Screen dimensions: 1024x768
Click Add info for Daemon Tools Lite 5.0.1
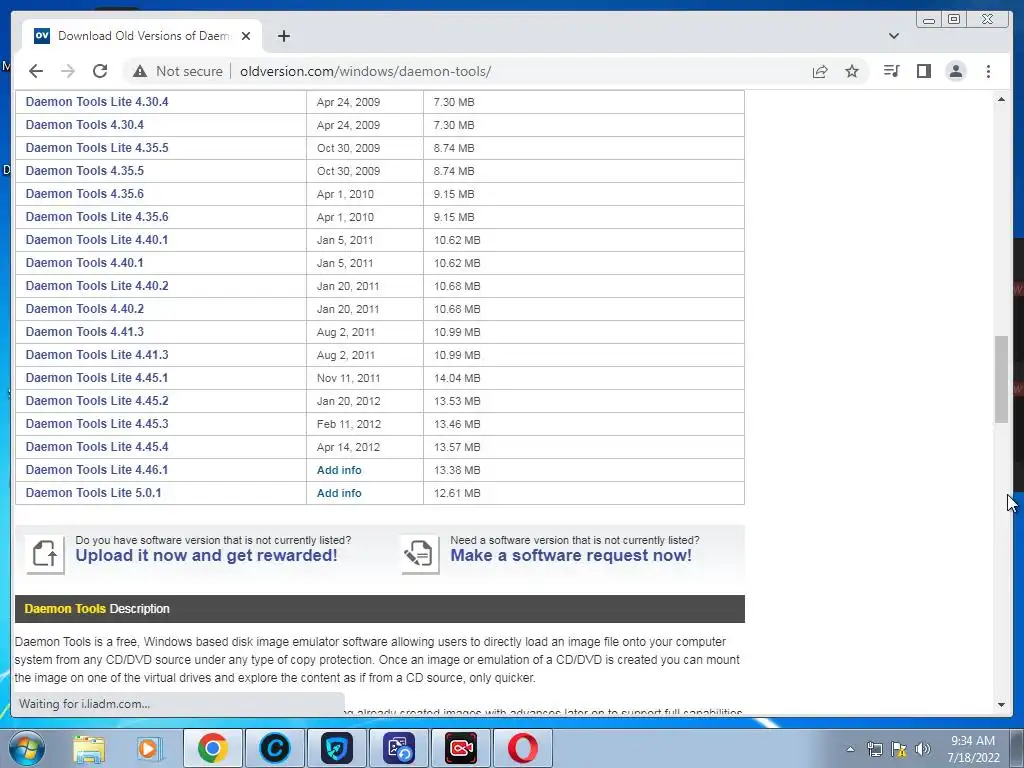click(339, 493)
